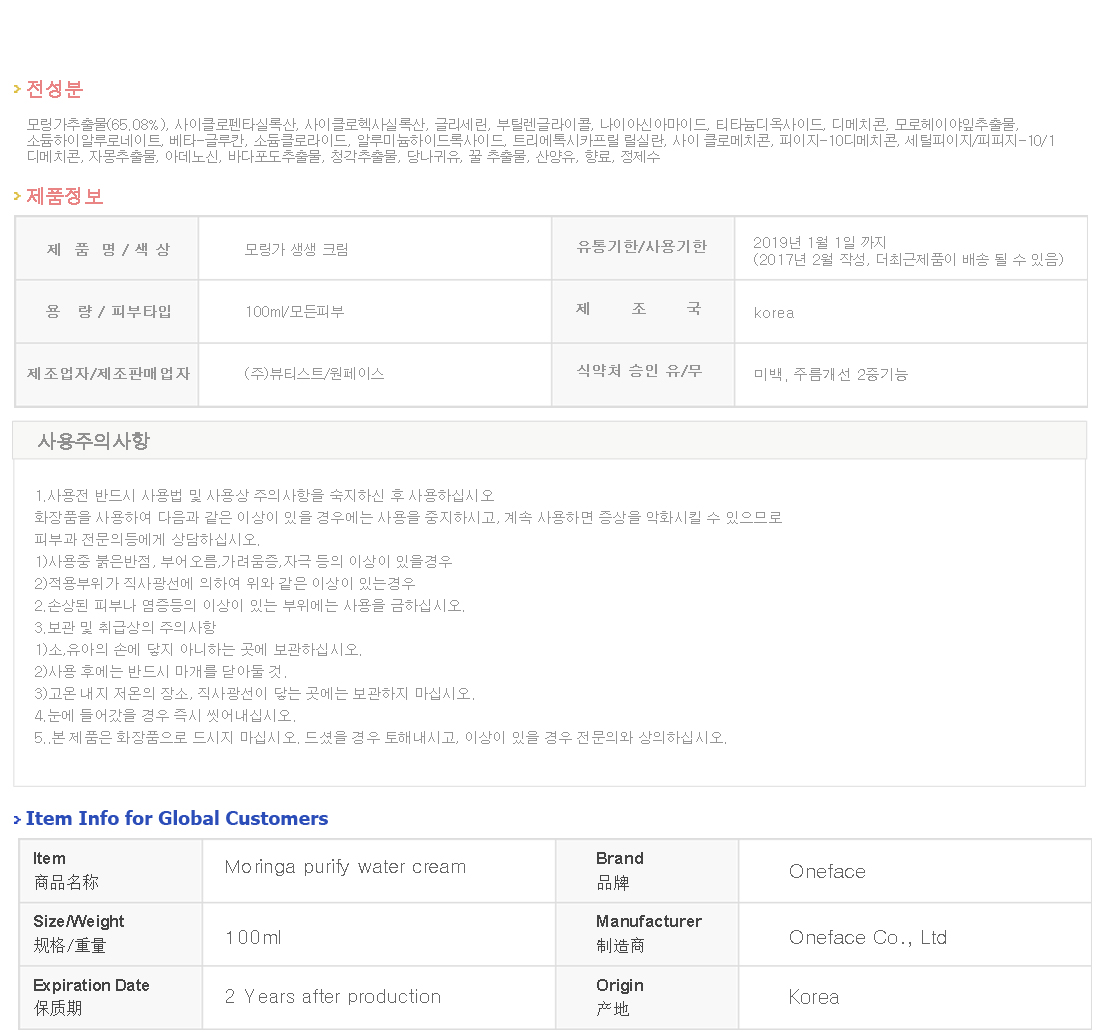Select the 제품정보 section heading
The image size is (1100, 1035).
64,197
